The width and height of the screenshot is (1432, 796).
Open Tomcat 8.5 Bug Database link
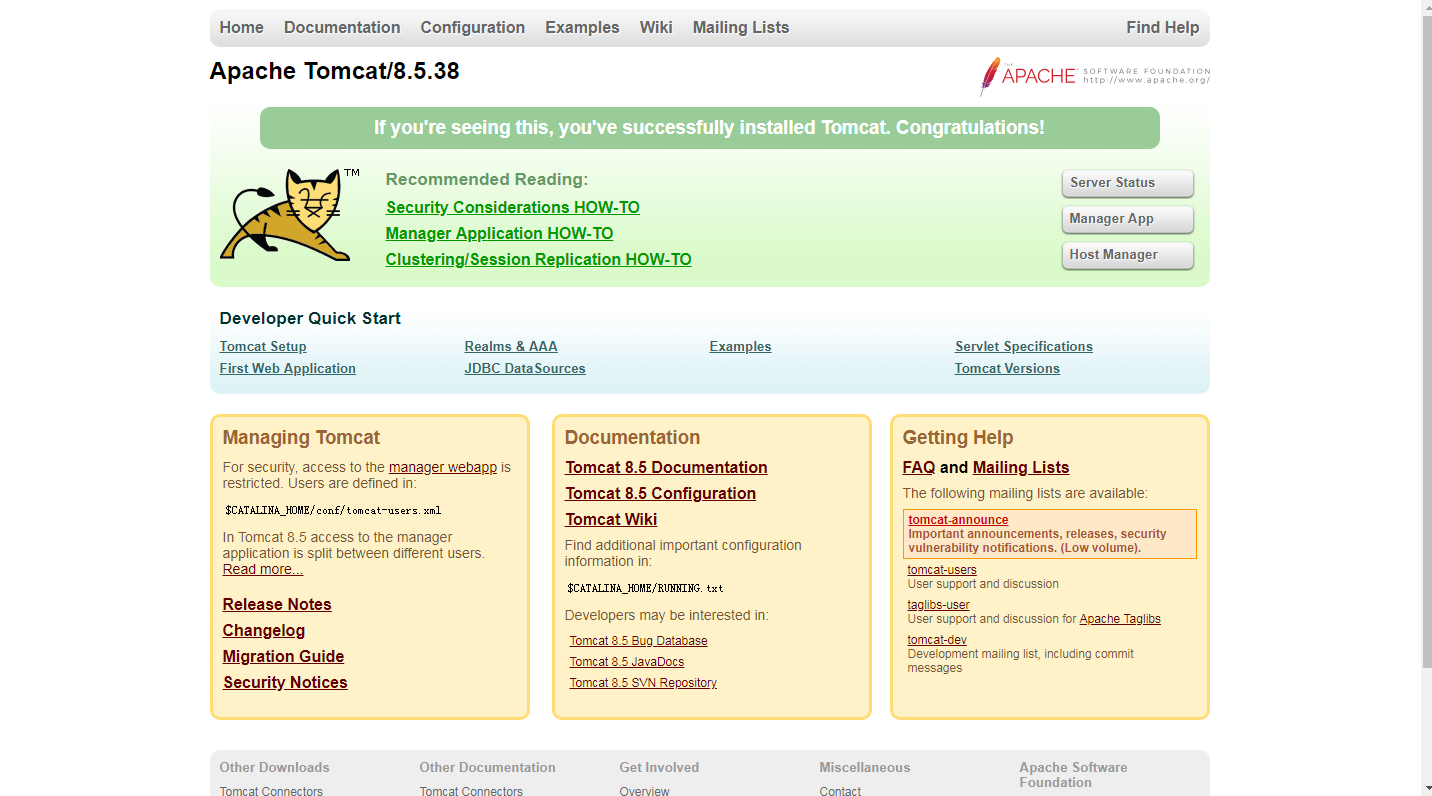638,641
